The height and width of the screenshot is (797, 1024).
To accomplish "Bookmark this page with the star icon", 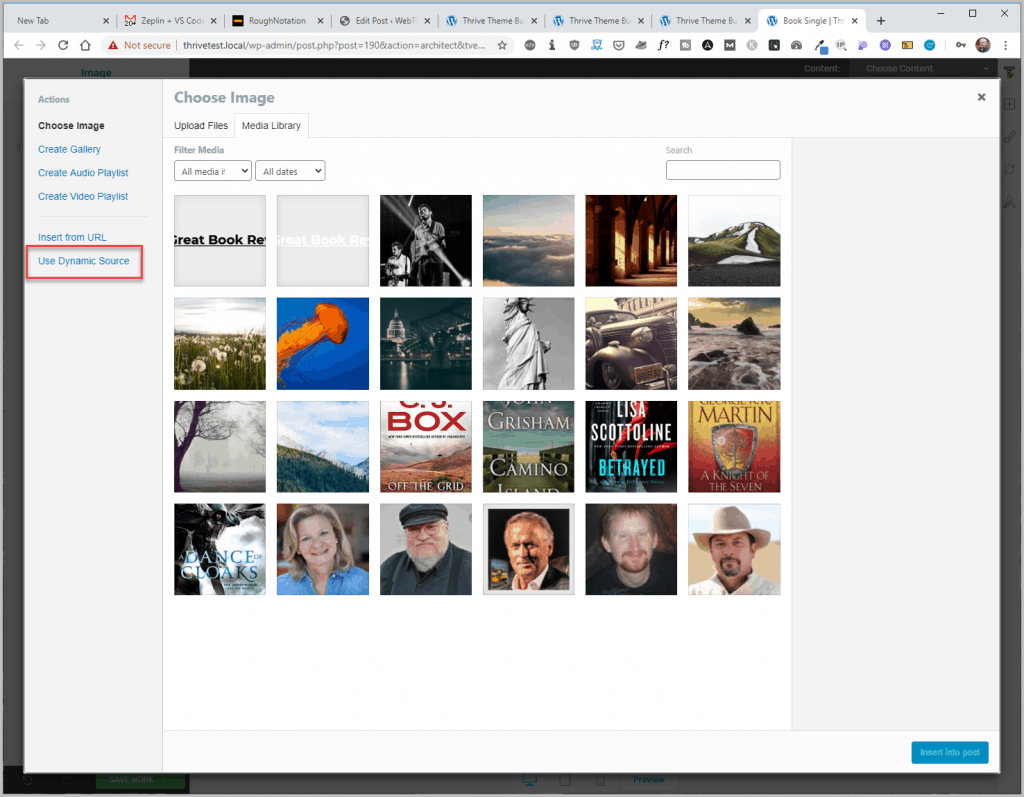I will pyautogui.click(x=503, y=45).
